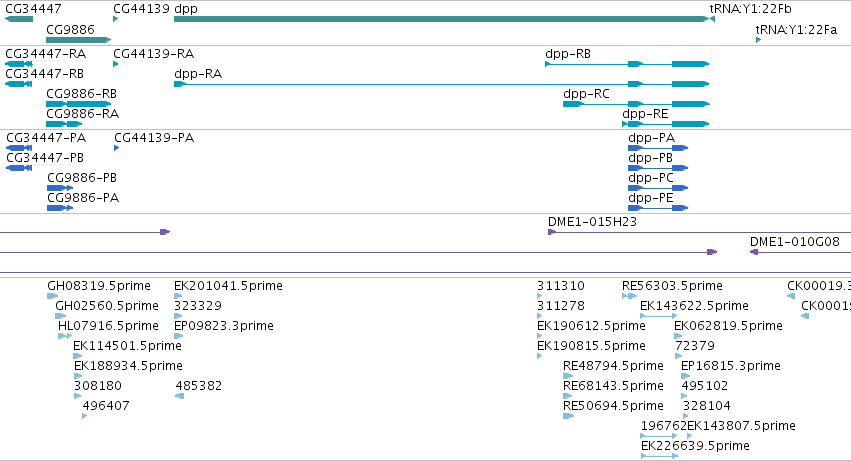Click protein label CG34447-PA
This screenshot has height=461, width=851.
coord(46,138)
